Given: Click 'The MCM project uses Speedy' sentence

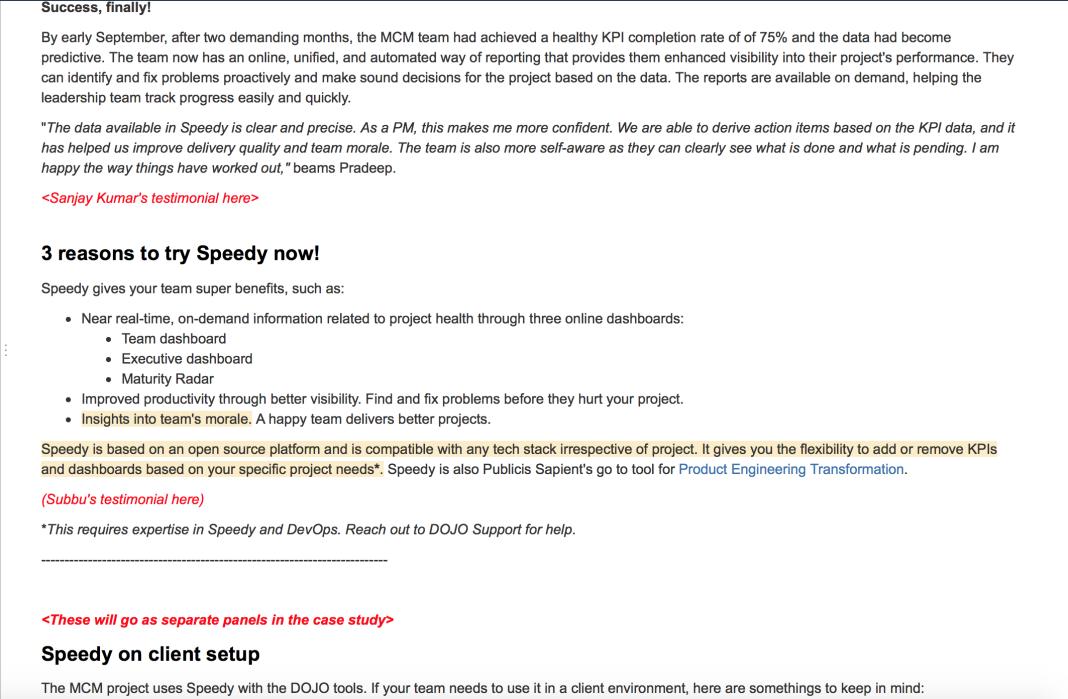Looking at the screenshot, I should (x=482, y=688).
